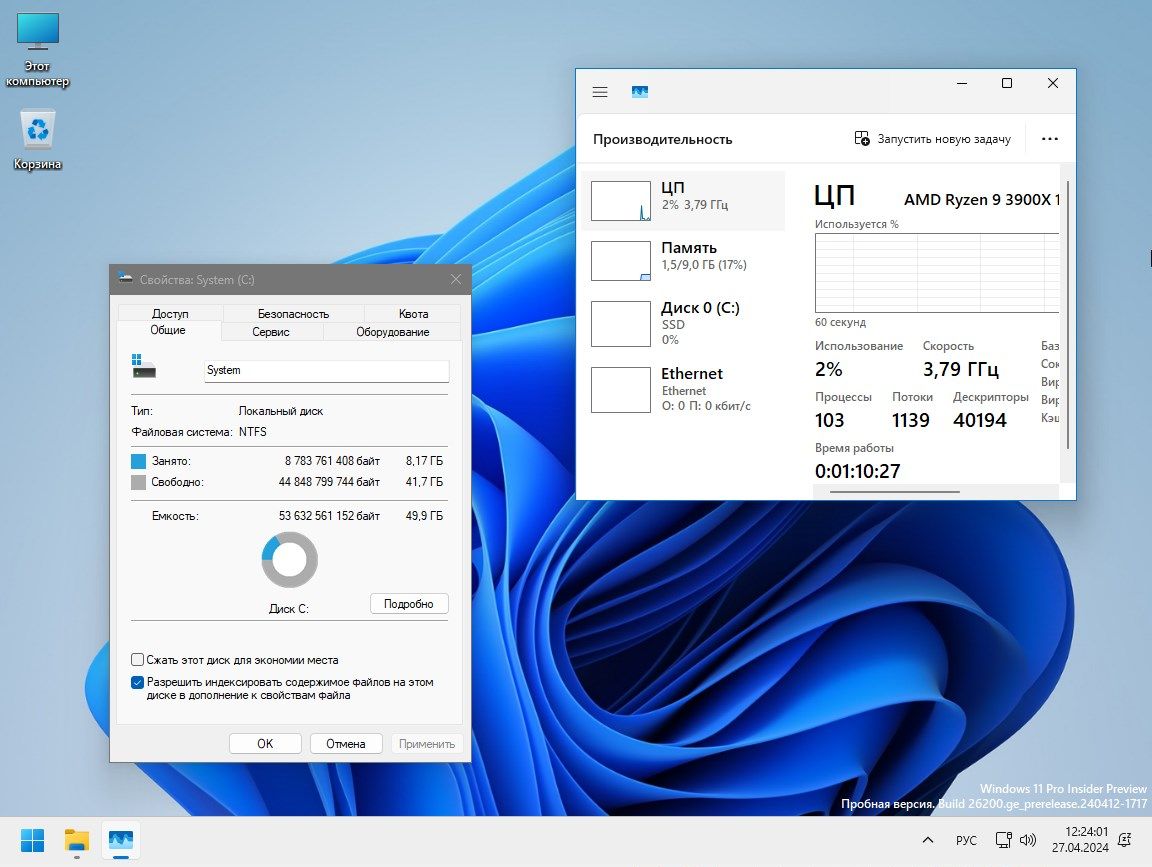
Task: Click the 1139 threads value
Action: 910,420
